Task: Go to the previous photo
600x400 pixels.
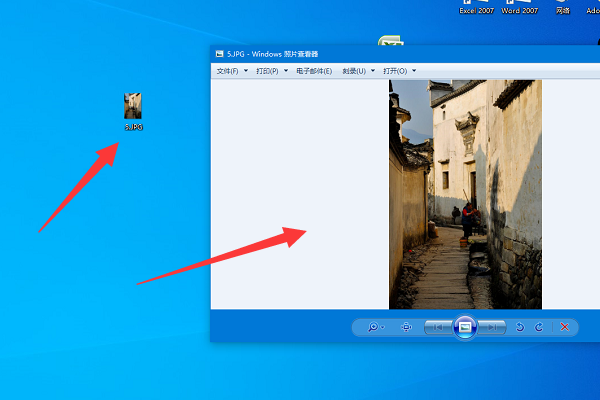Action: point(438,327)
